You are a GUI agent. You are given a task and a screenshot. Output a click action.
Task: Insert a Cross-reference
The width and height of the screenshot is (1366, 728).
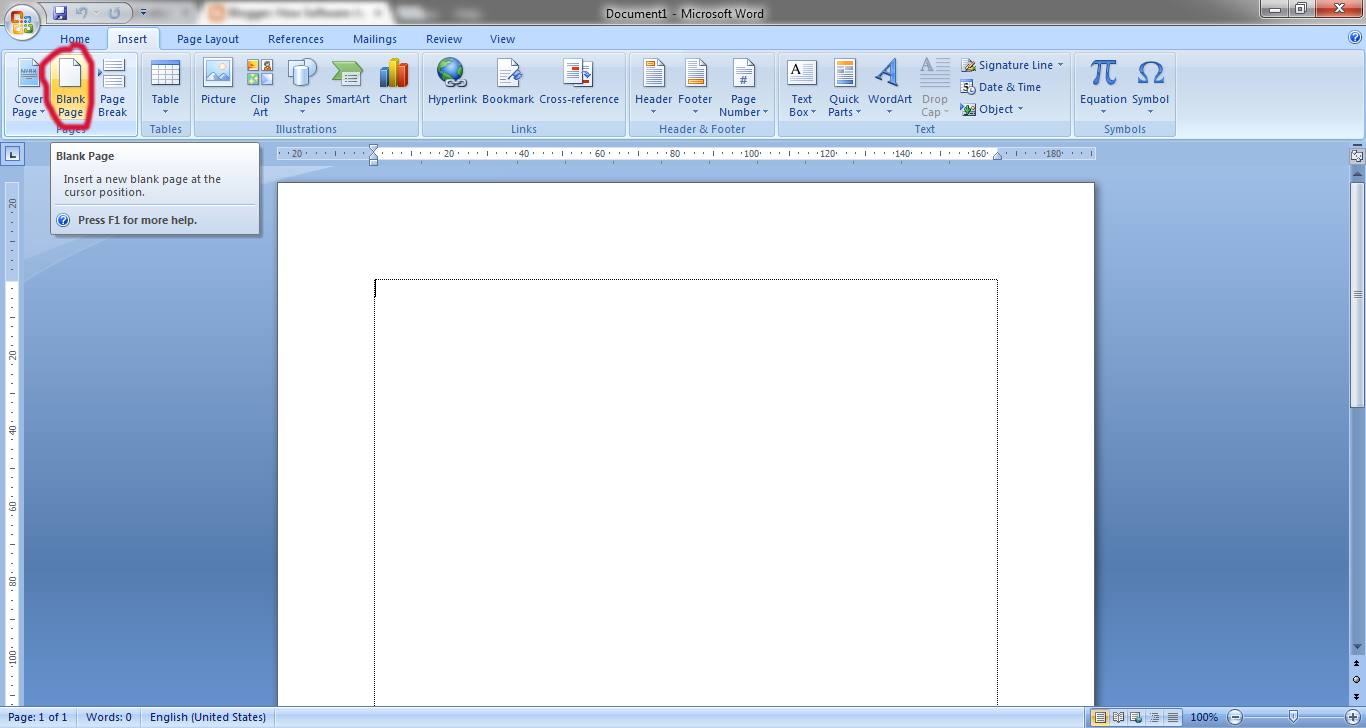(578, 85)
